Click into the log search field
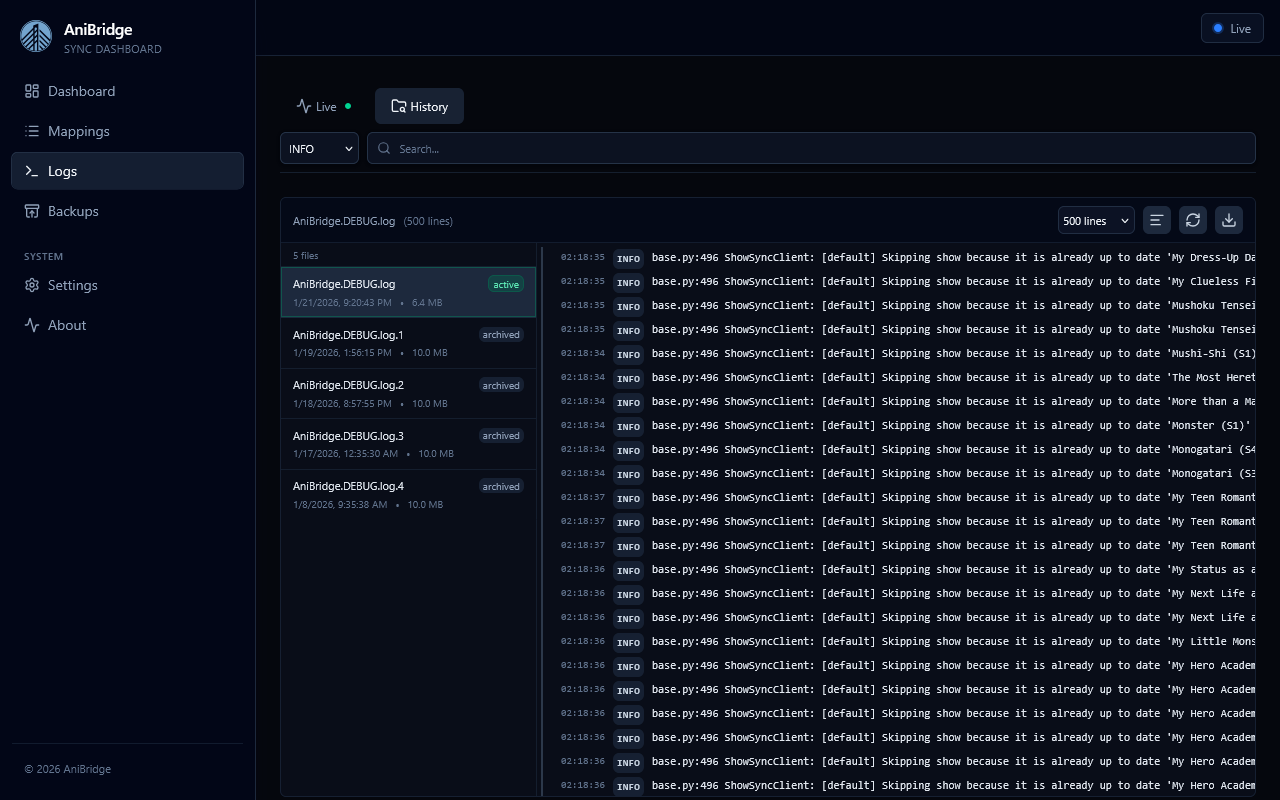The width and height of the screenshot is (1280, 800). pos(811,148)
